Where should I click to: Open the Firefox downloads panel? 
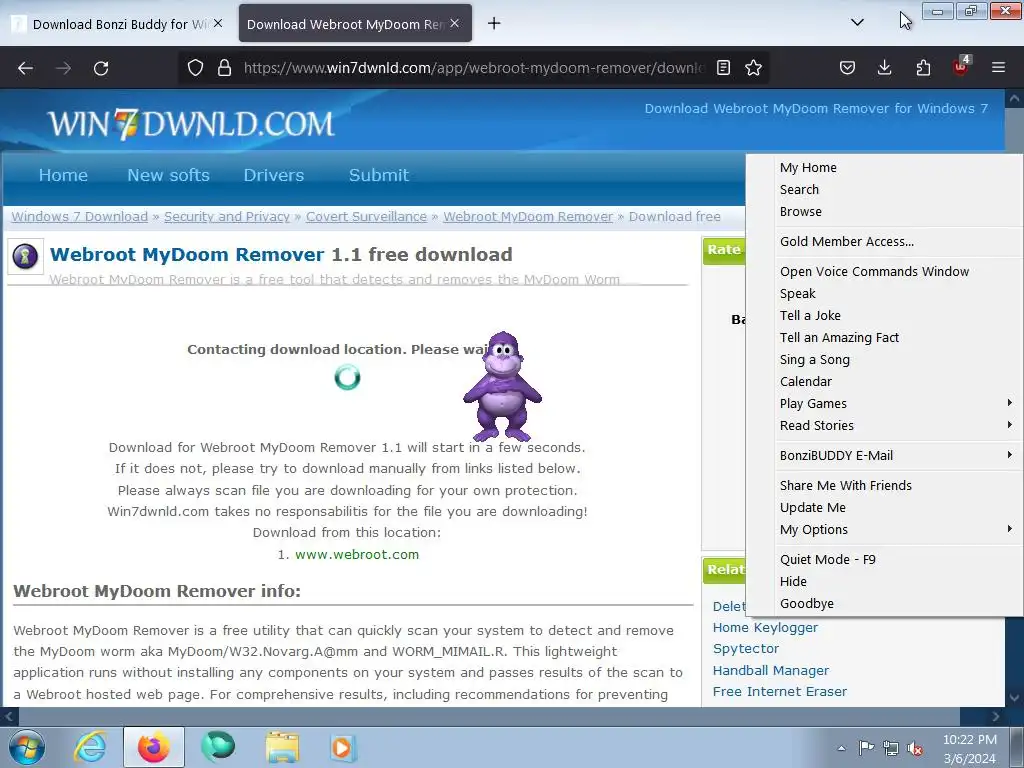click(884, 68)
